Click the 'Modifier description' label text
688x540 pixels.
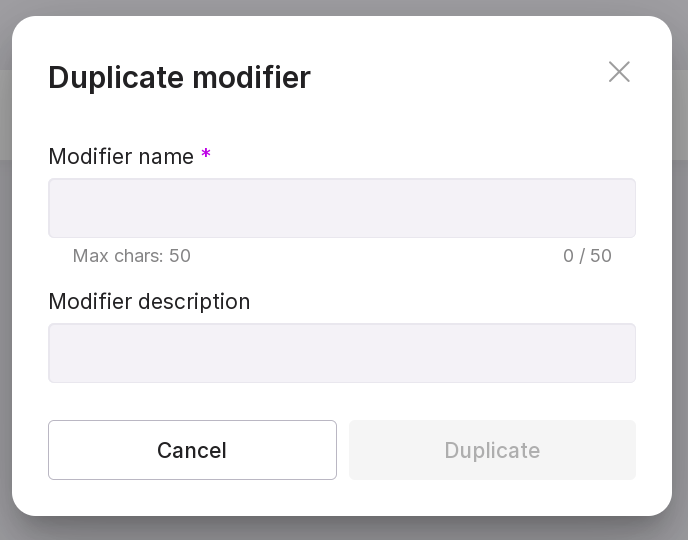[149, 301]
